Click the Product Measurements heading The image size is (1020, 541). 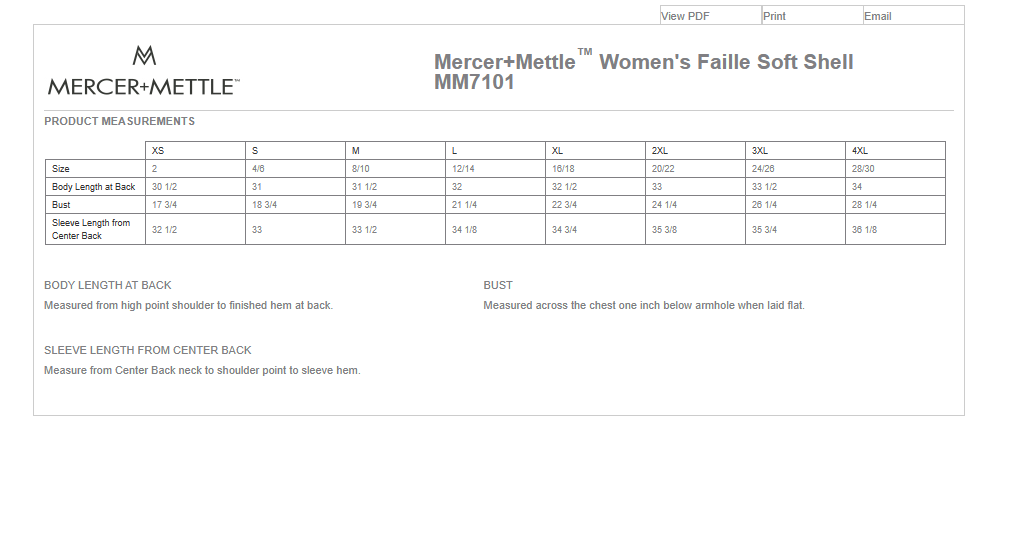click(120, 121)
